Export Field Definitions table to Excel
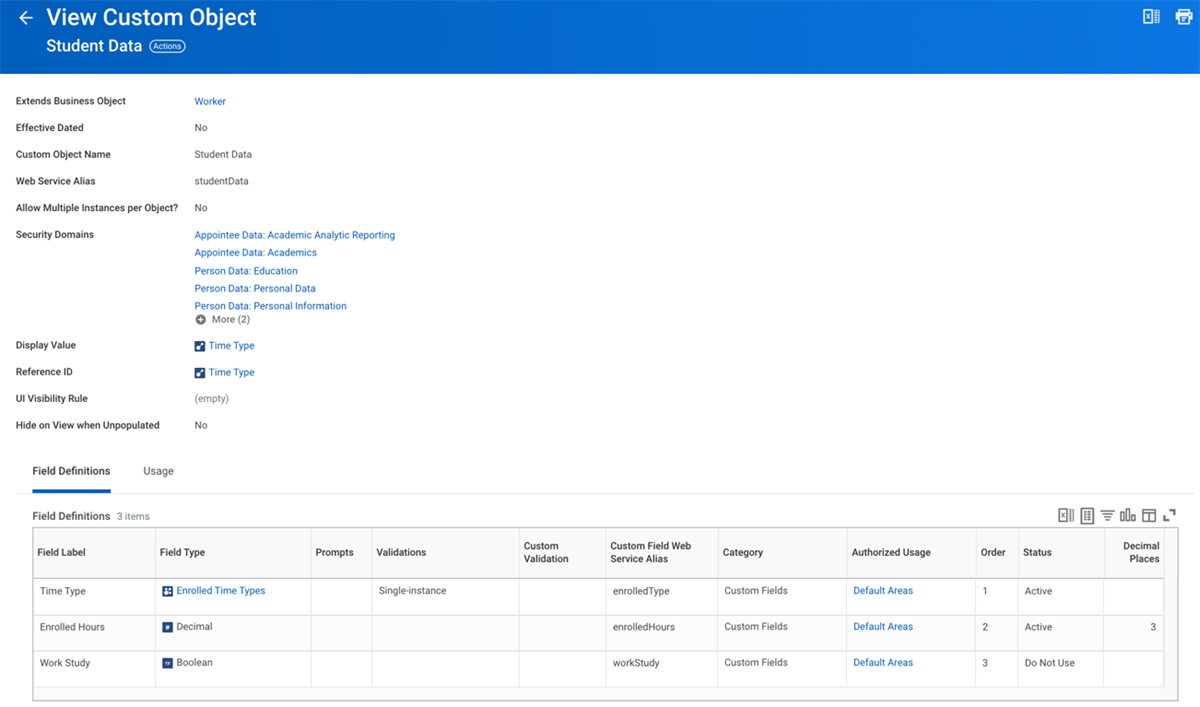The width and height of the screenshot is (1200, 707). [1066, 515]
